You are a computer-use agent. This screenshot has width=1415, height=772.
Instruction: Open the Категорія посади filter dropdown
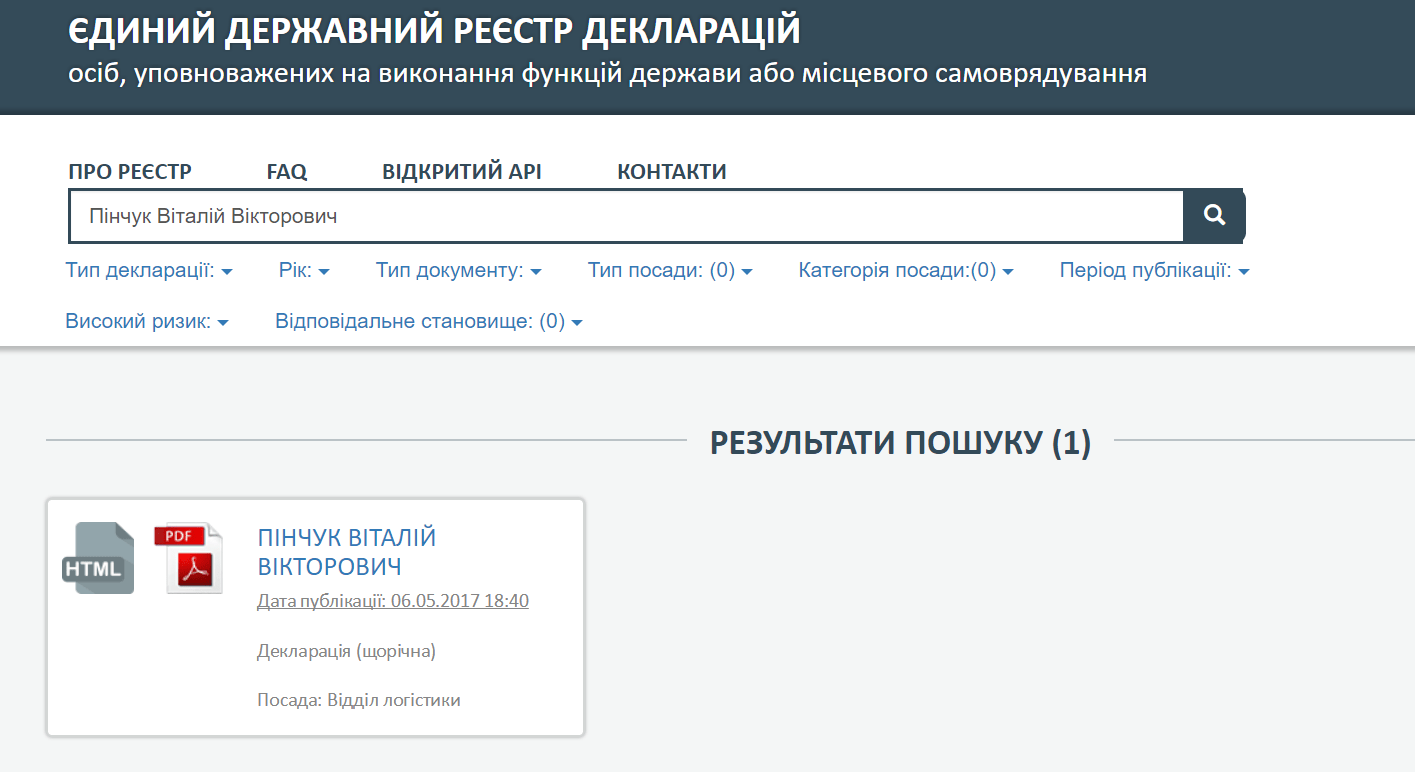tap(906, 270)
